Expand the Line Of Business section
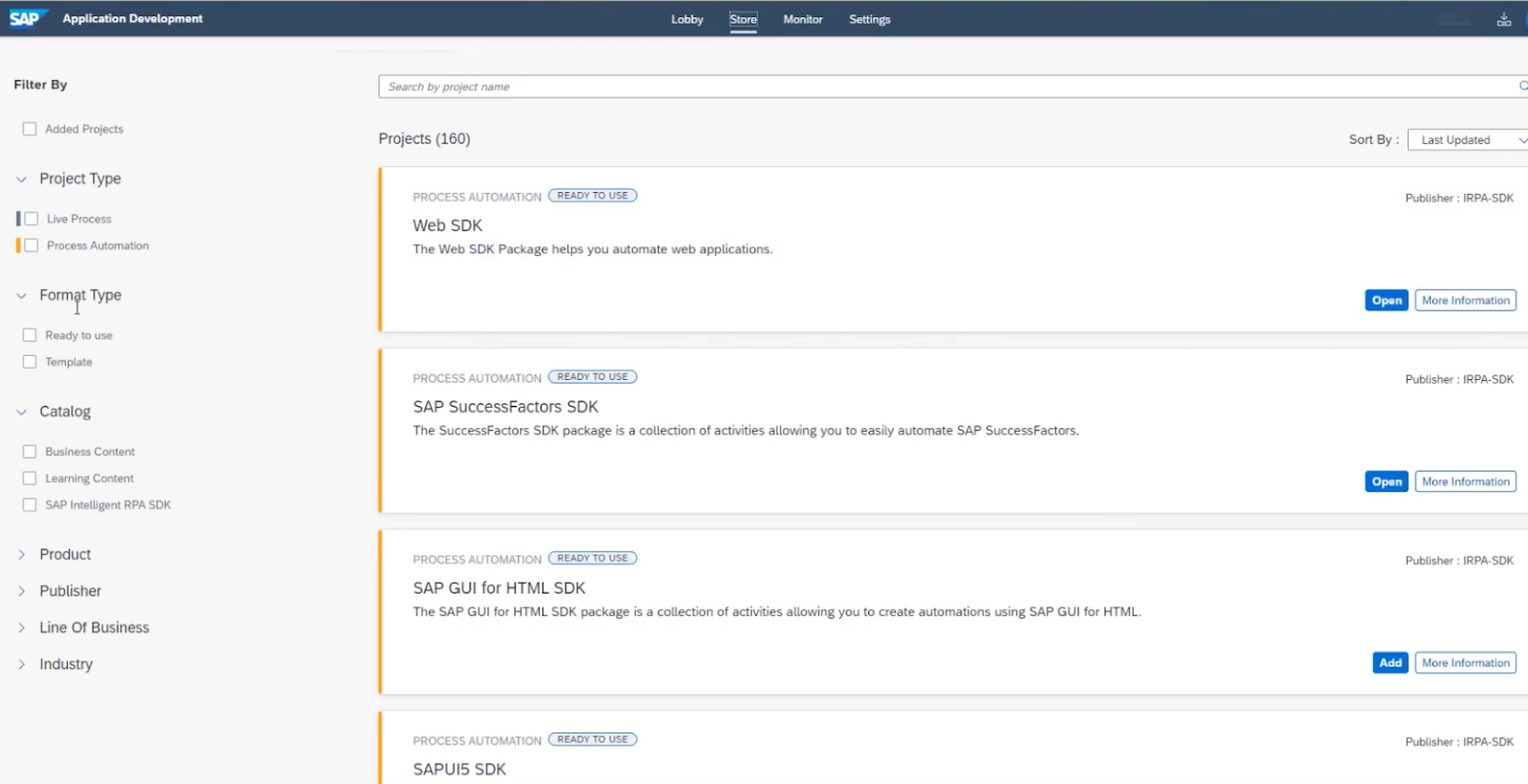Viewport: 1528px width, 784px height. pos(21,627)
